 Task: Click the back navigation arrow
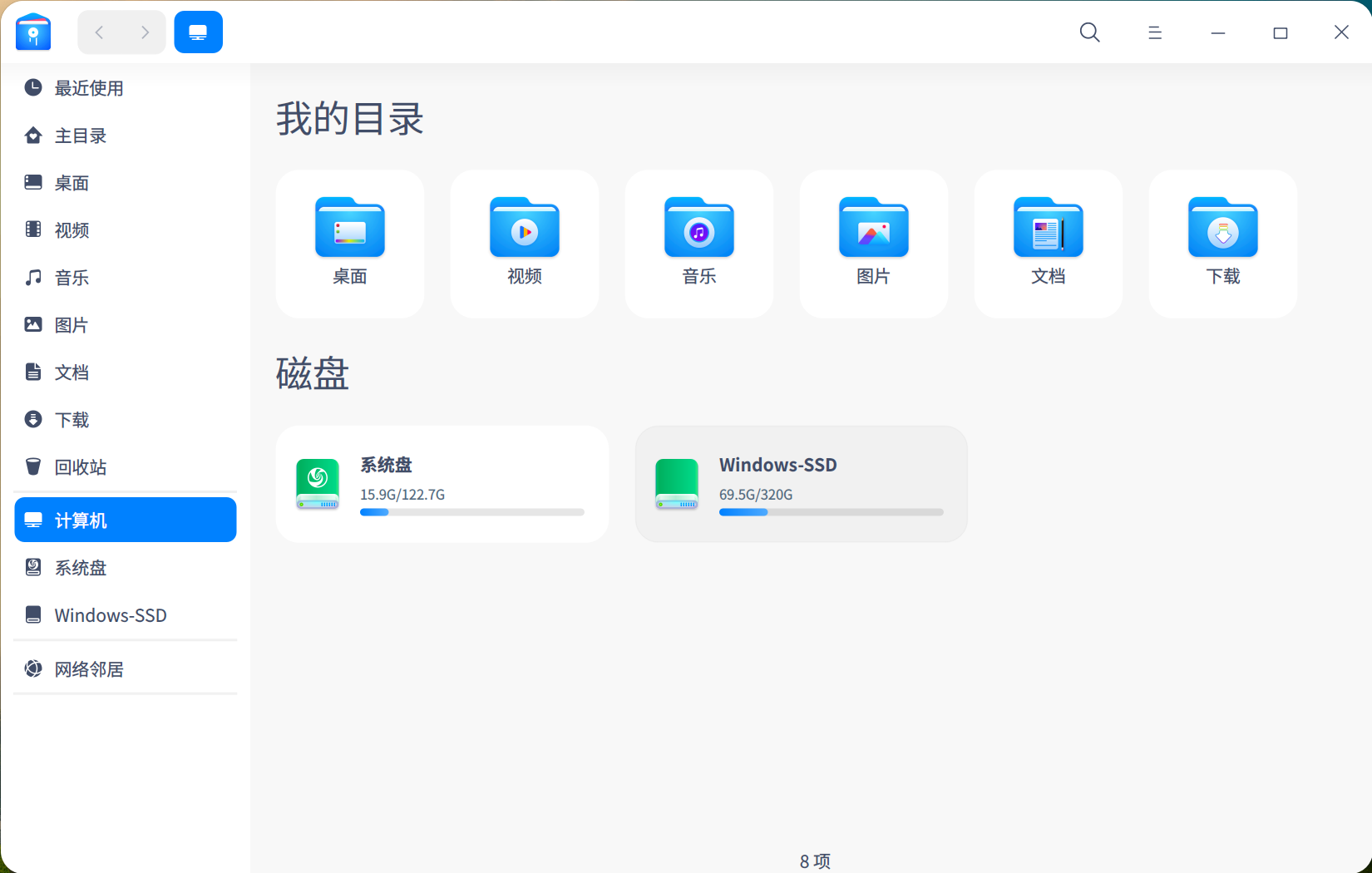[99, 32]
